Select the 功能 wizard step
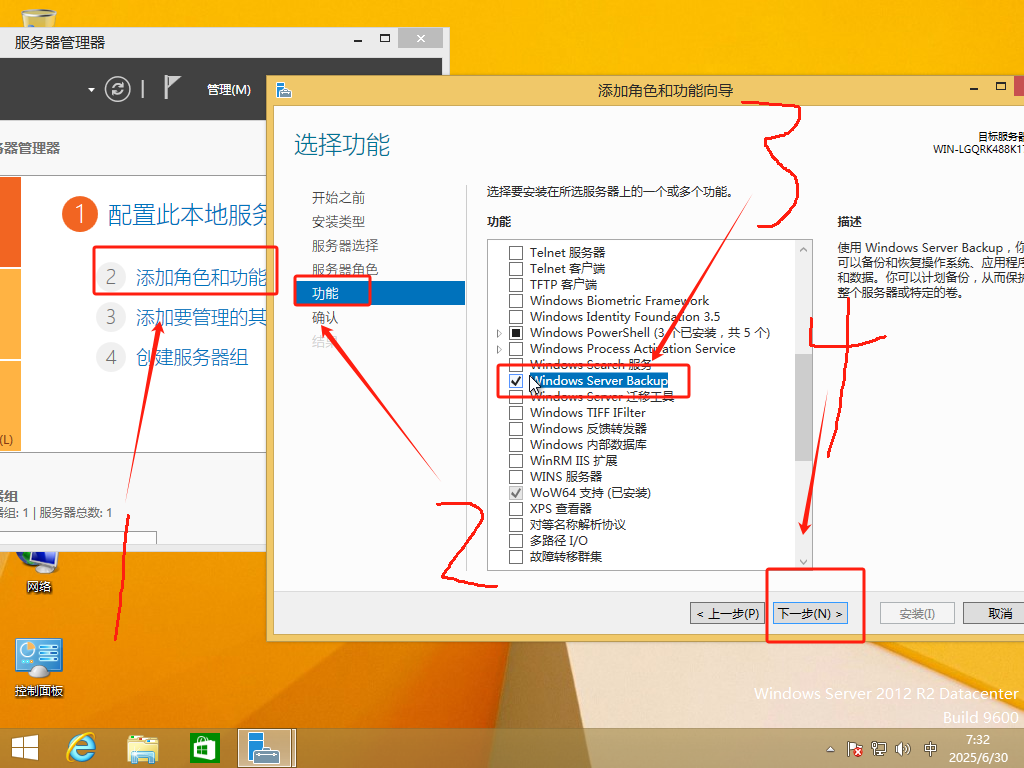Viewport: 1024px width, 768px height. click(x=379, y=293)
